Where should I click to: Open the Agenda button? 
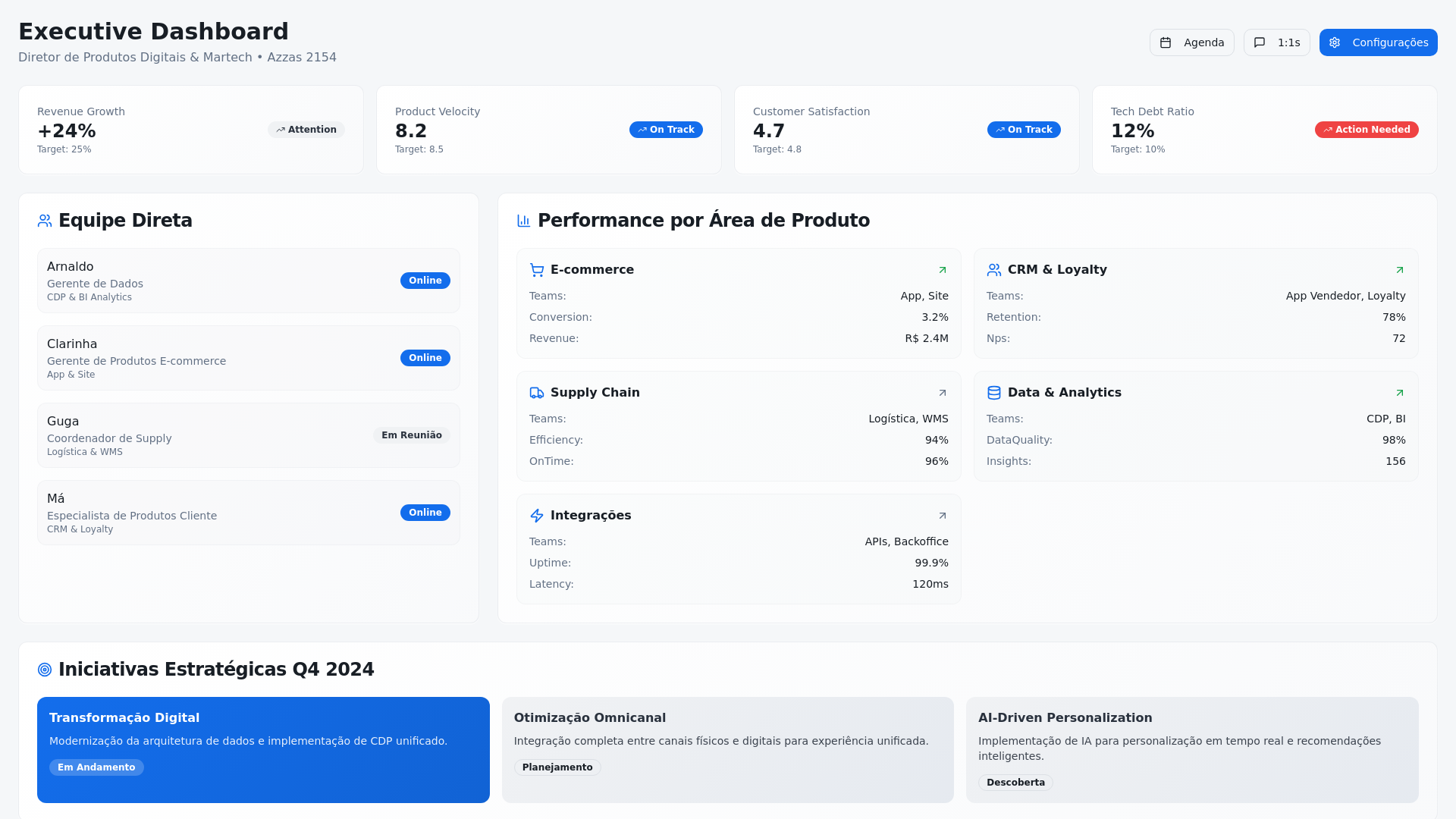(x=1191, y=42)
